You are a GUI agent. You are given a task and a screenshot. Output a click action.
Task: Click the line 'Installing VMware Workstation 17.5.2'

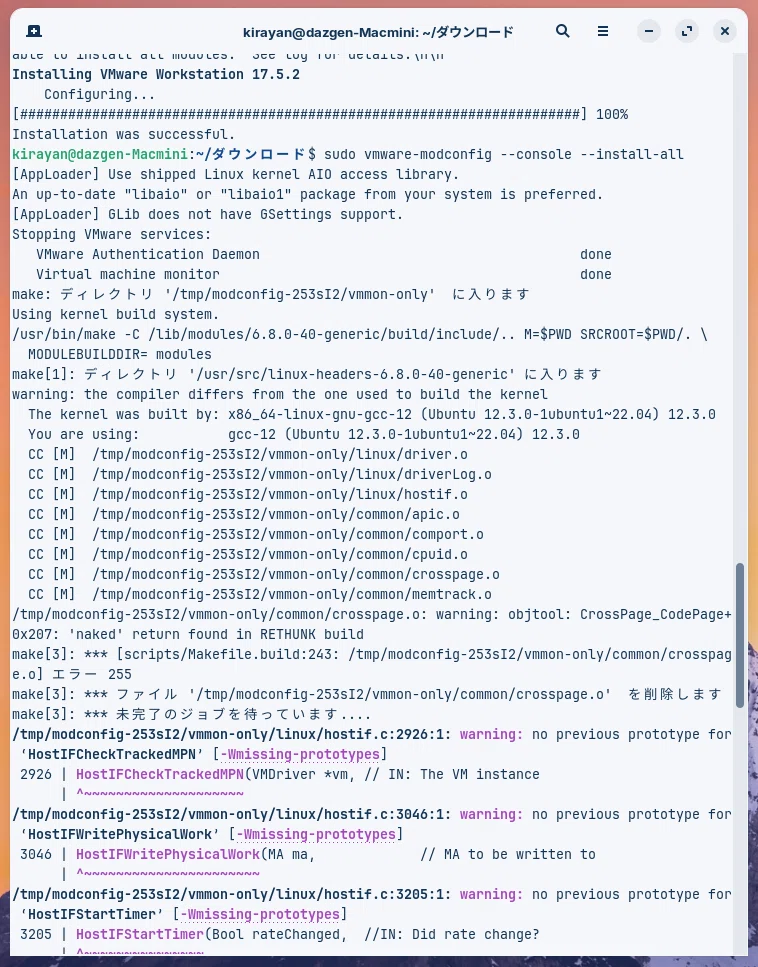156,75
